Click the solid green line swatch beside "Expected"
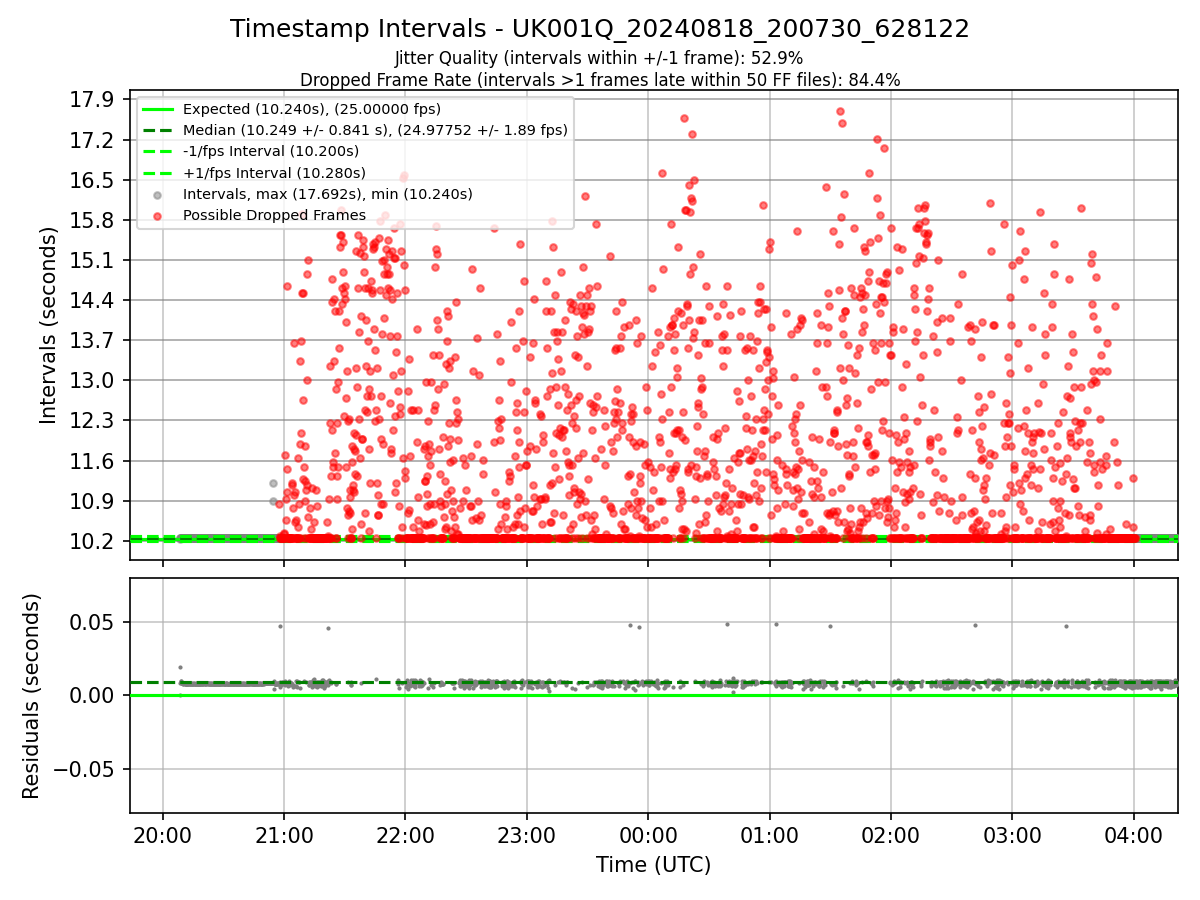Image resolution: width=1200 pixels, height=900 pixels. tap(159, 109)
